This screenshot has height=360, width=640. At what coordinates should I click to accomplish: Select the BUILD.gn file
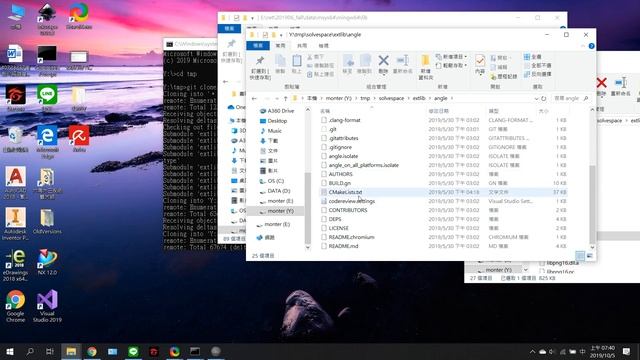[x=340, y=183]
